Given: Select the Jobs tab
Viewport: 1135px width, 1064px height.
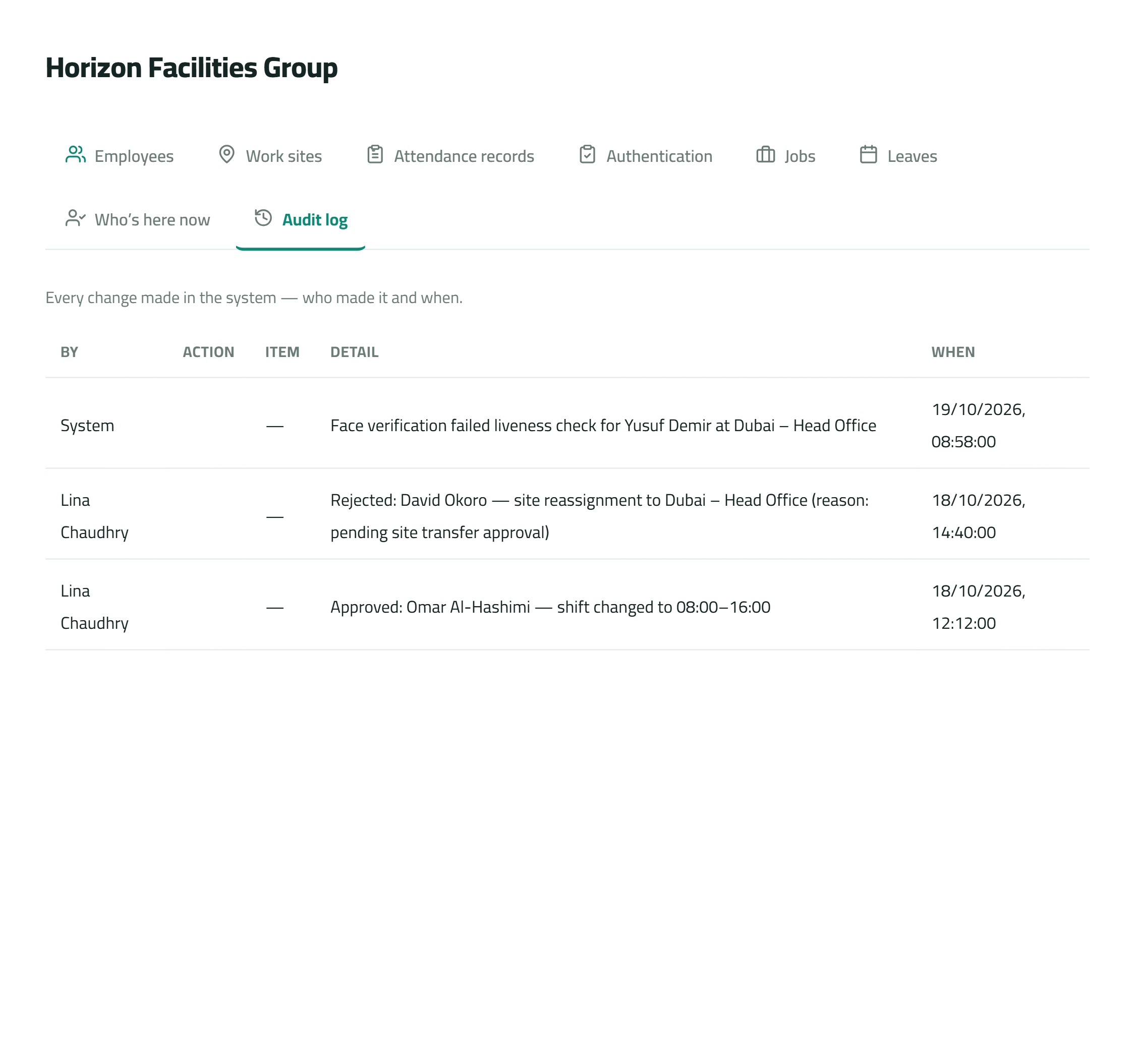Looking at the screenshot, I should coord(785,156).
